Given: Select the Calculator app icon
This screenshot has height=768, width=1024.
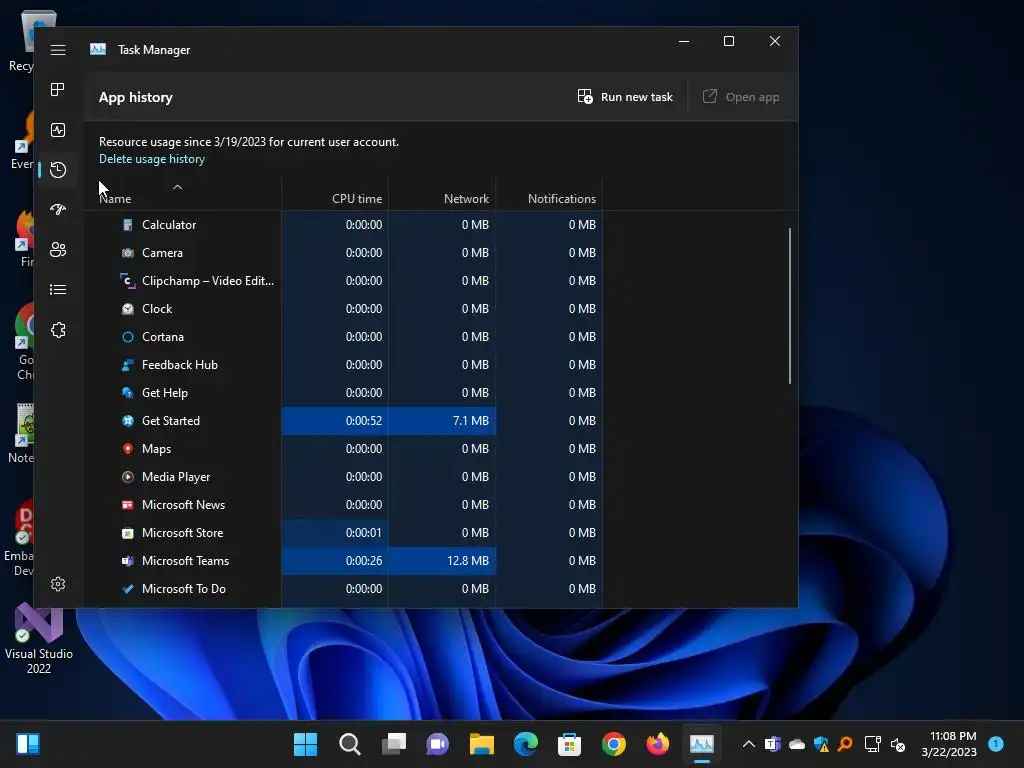Looking at the screenshot, I should (128, 225).
